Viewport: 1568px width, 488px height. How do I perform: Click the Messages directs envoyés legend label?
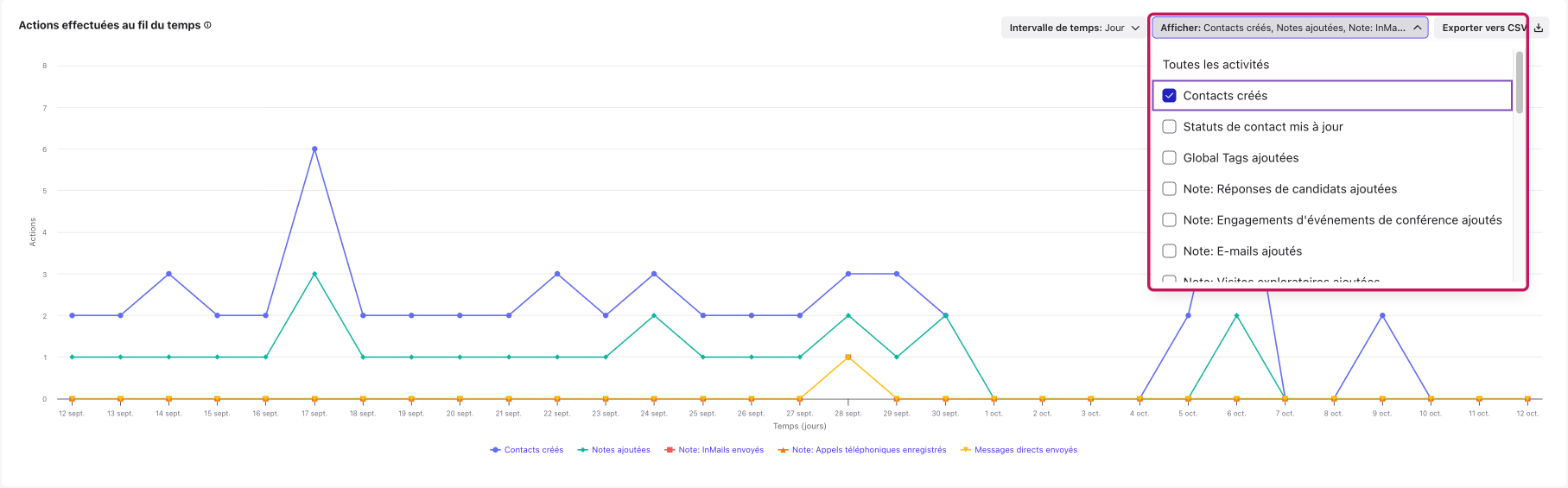(x=1026, y=450)
